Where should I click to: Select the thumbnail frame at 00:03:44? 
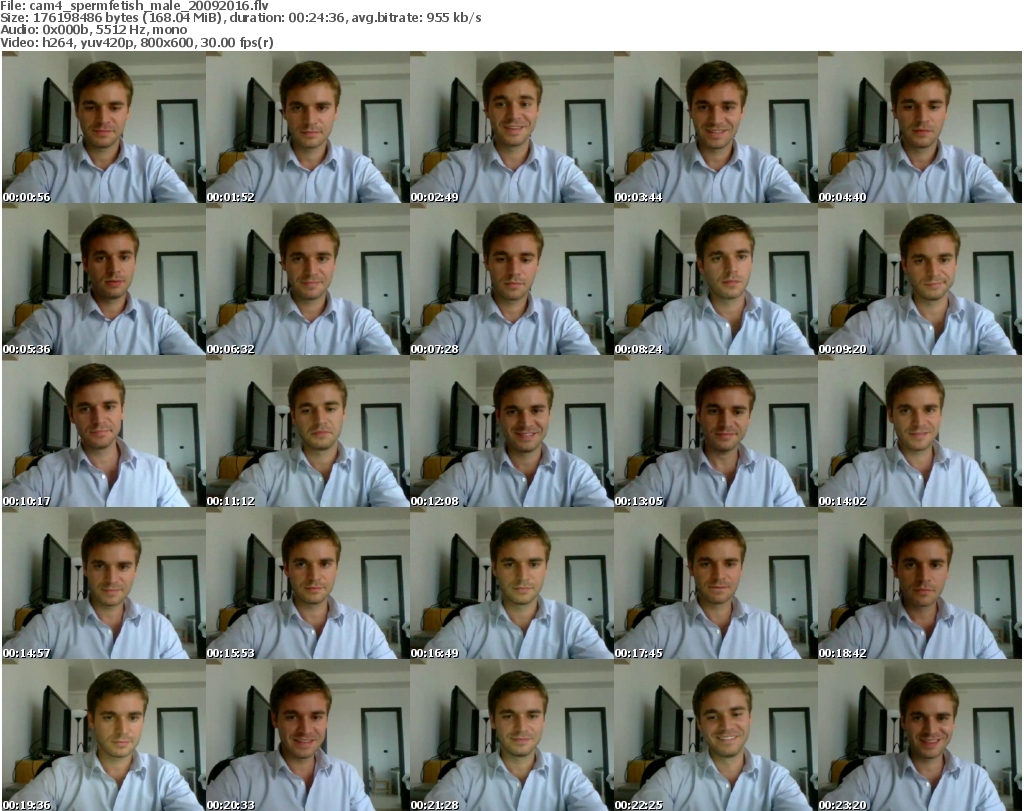tap(715, 127)
